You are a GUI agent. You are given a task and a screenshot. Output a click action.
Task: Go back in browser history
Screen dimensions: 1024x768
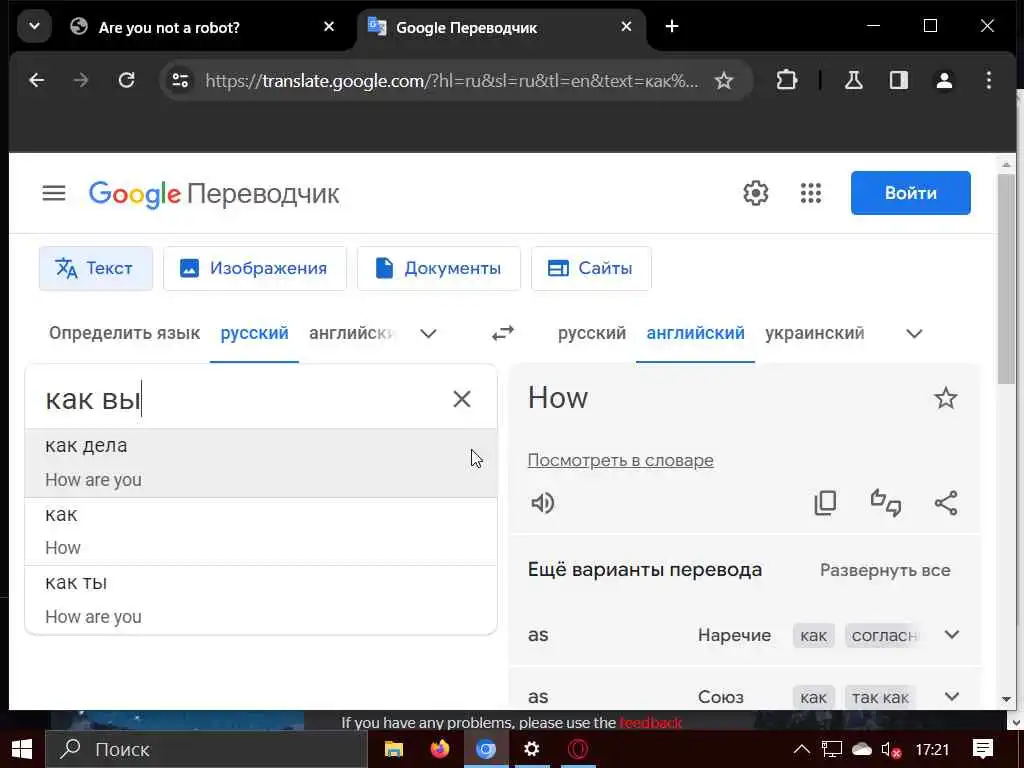[x=37, y=80]
